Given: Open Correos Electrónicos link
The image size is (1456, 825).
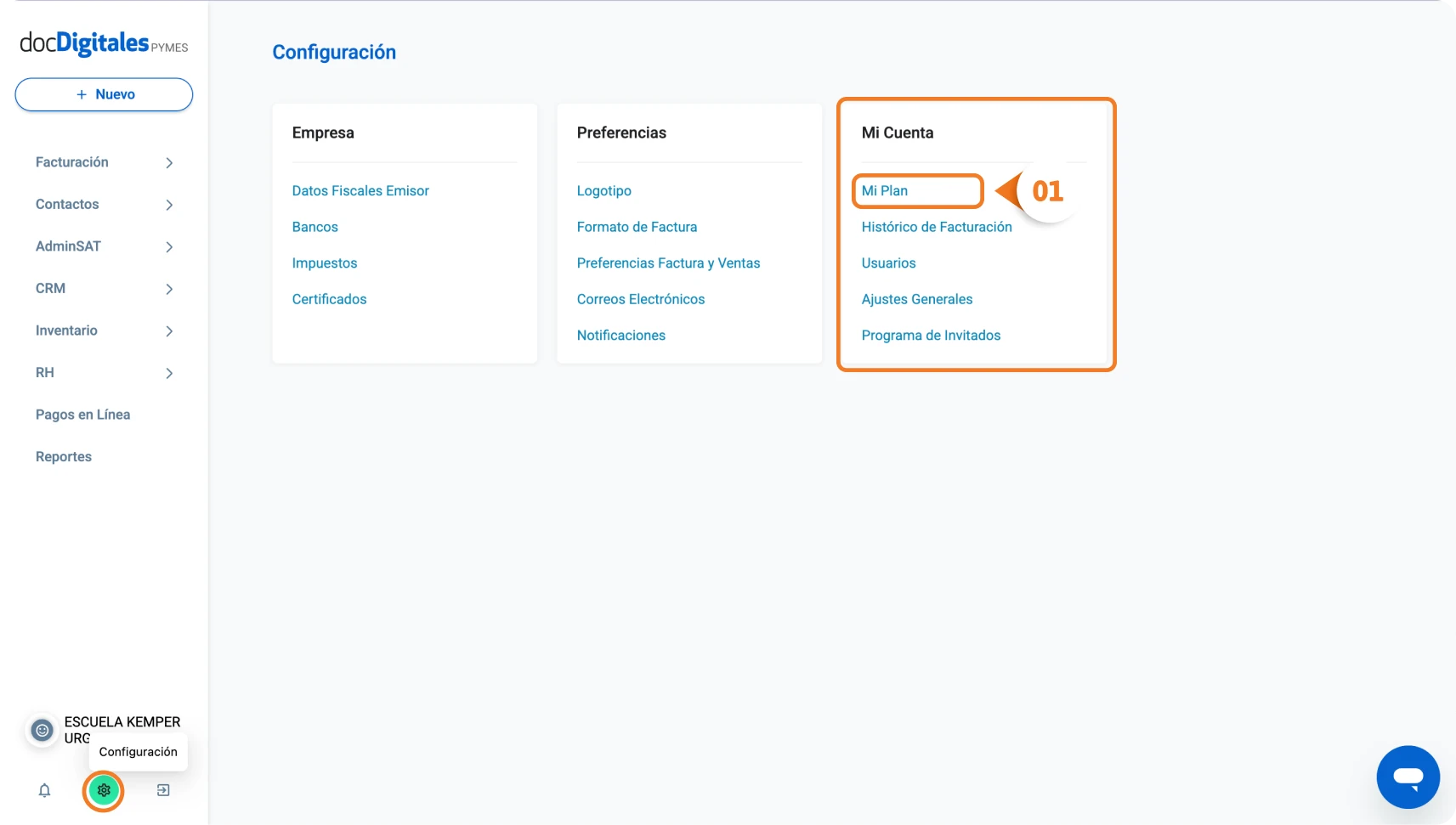Looking at the screenshot, I should tap(641, 299).
